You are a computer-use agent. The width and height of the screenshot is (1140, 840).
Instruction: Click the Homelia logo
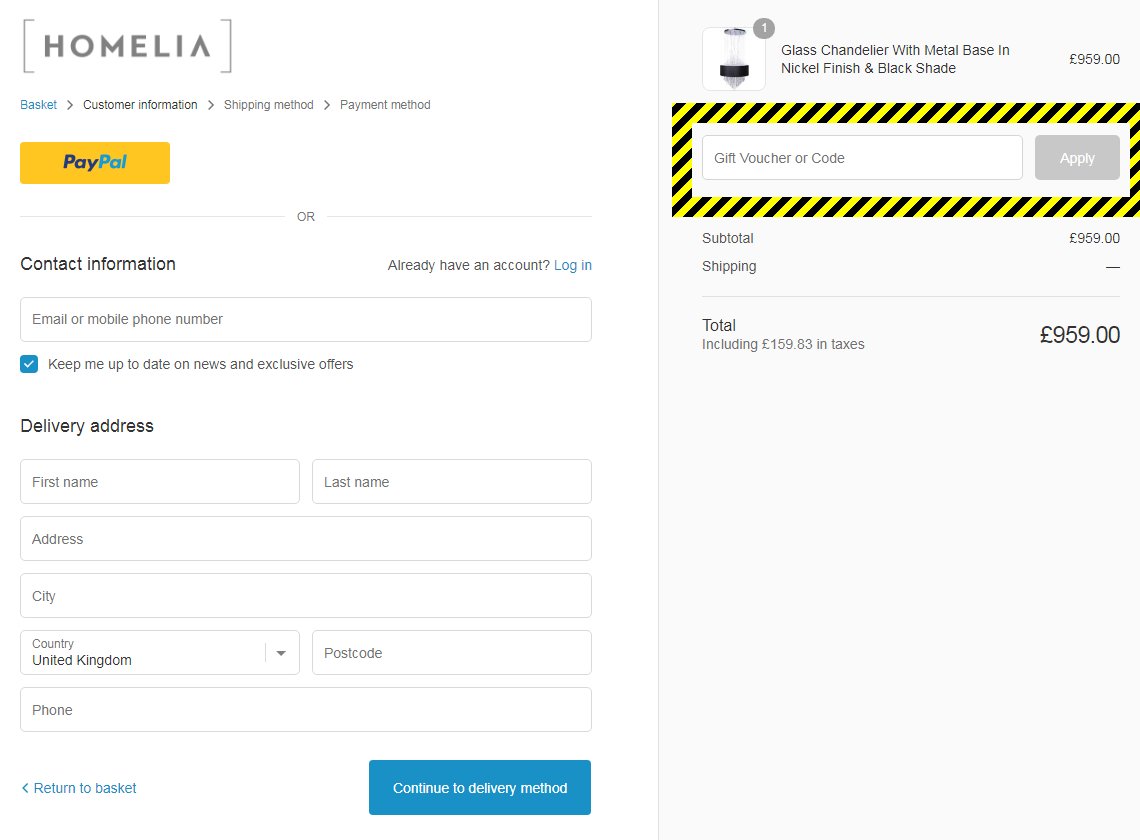[x=126, y=46]
